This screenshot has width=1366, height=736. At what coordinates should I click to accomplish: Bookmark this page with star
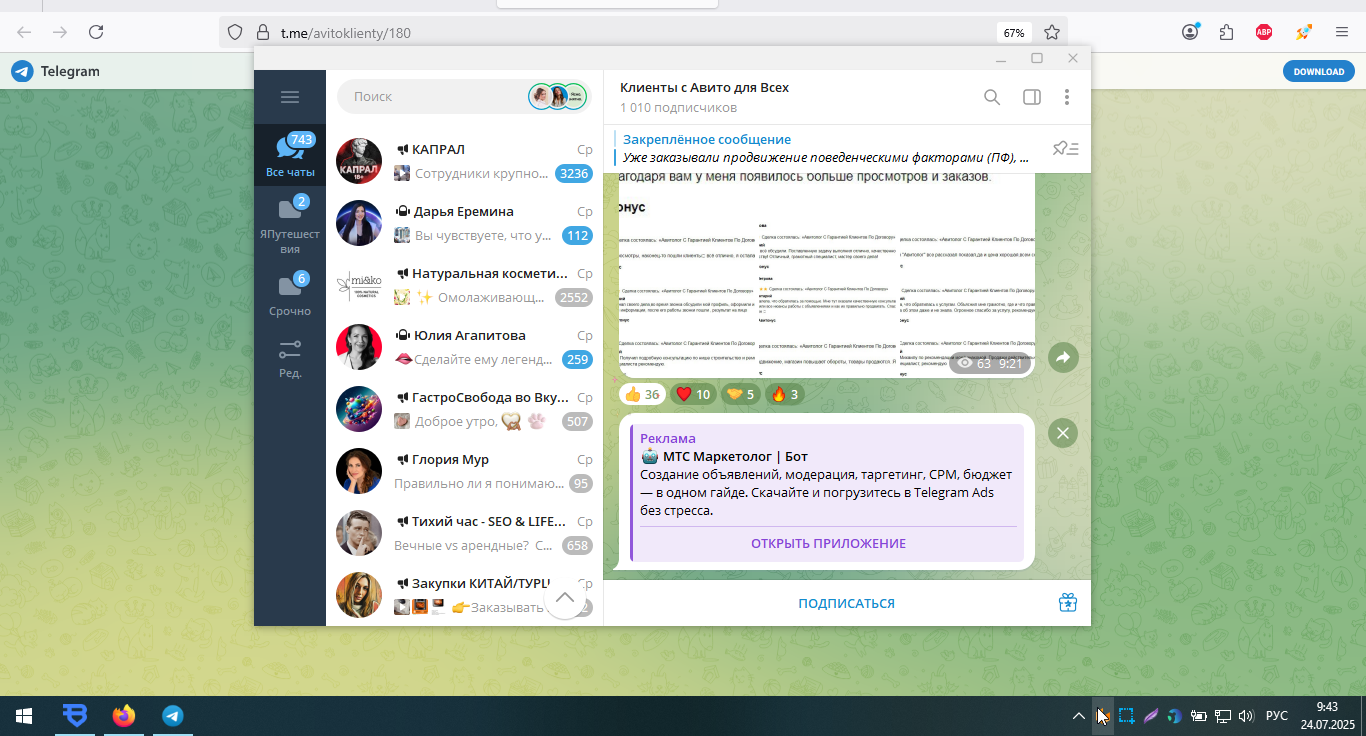coord(1052,32)
